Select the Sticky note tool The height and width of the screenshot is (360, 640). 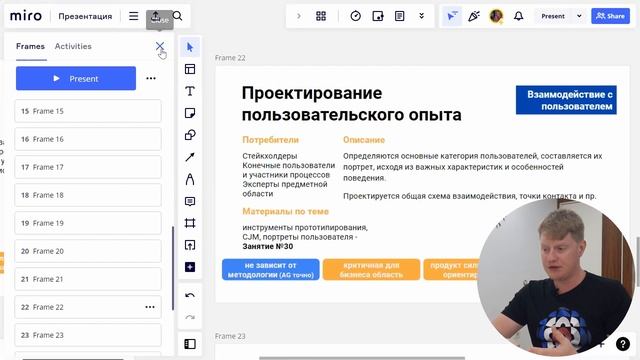click(190, 113)
